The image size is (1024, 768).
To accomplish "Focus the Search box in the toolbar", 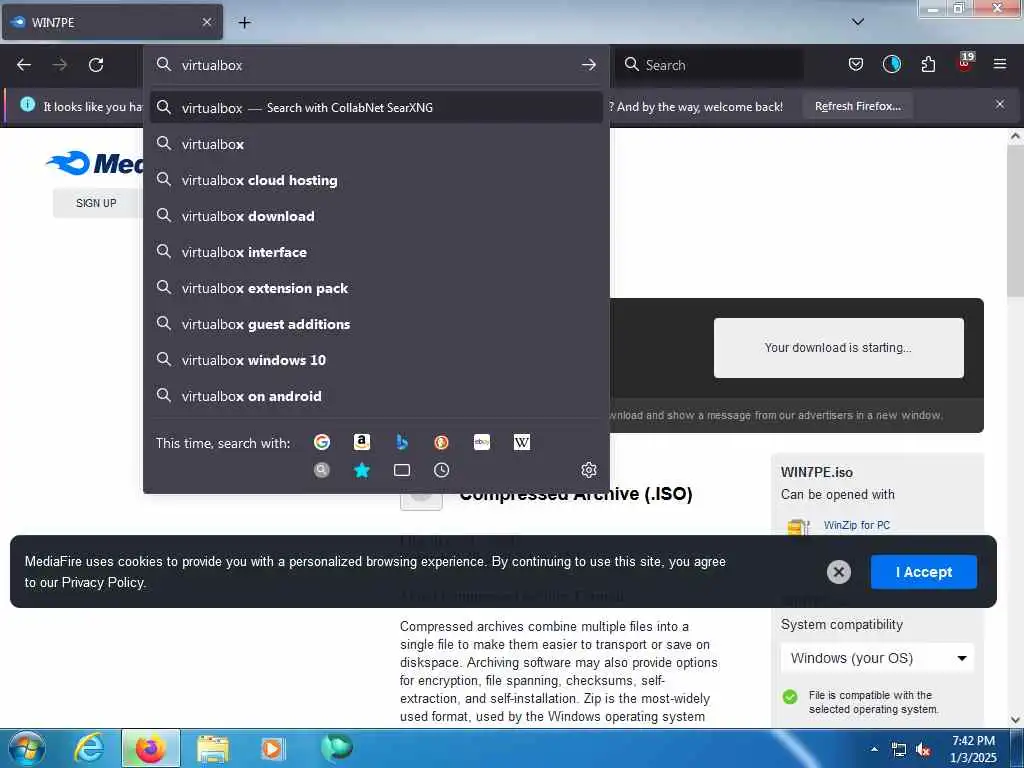I will pyautogui.click(x=709, y=65).
